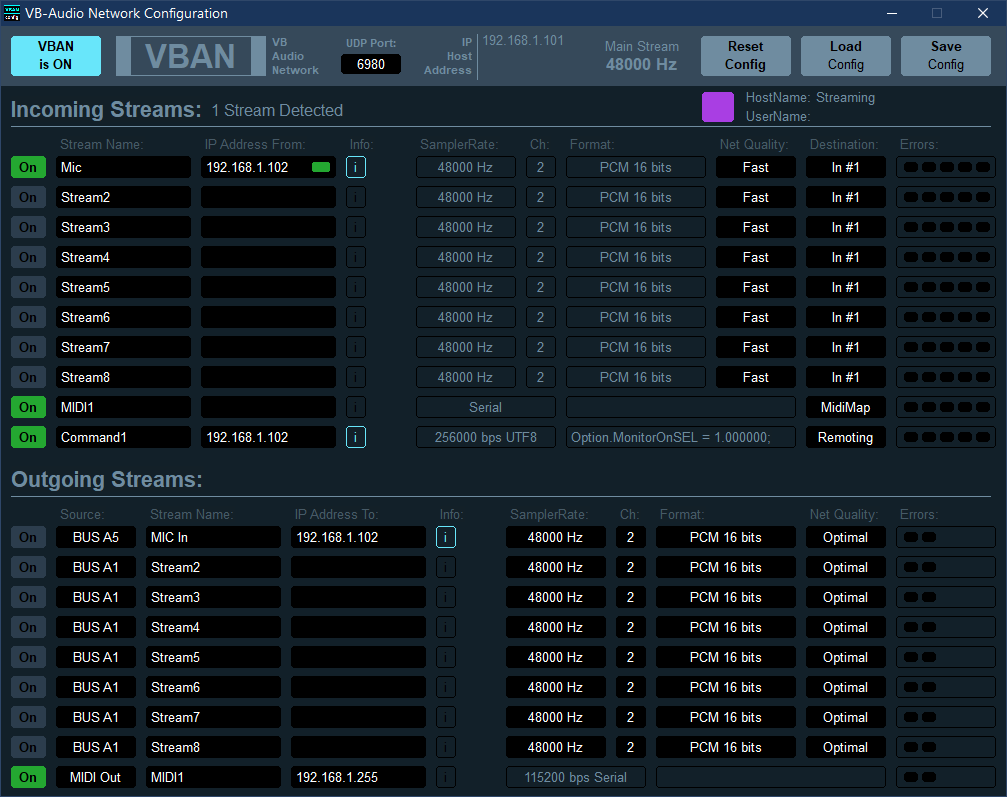Open info for the outgoing MIDI1 stream
Viewport: 1007px width, 797px height.
[445, 777]
